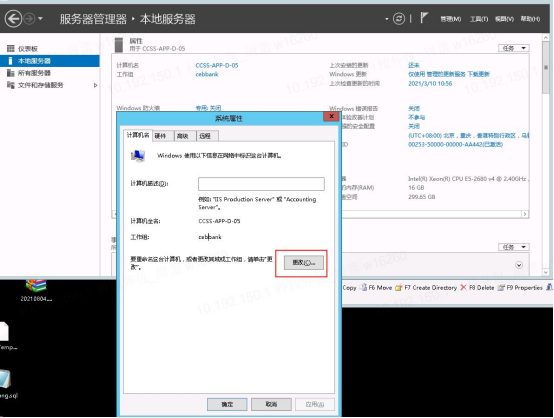Switch to the 远程 tab
This screenshot has width=554, height=418.
(207, 136)
